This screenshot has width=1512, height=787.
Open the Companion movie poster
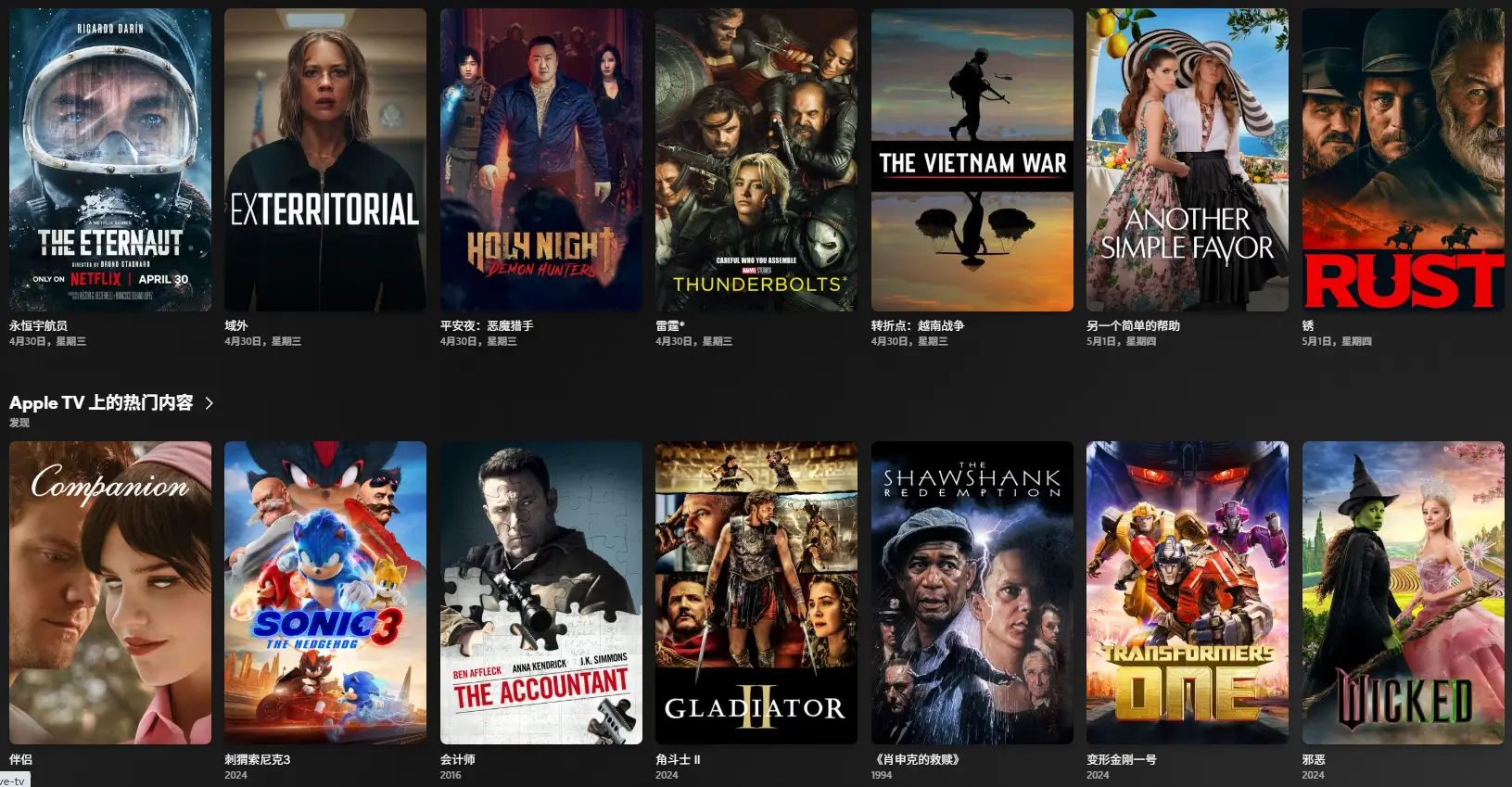tap(110, 592)
